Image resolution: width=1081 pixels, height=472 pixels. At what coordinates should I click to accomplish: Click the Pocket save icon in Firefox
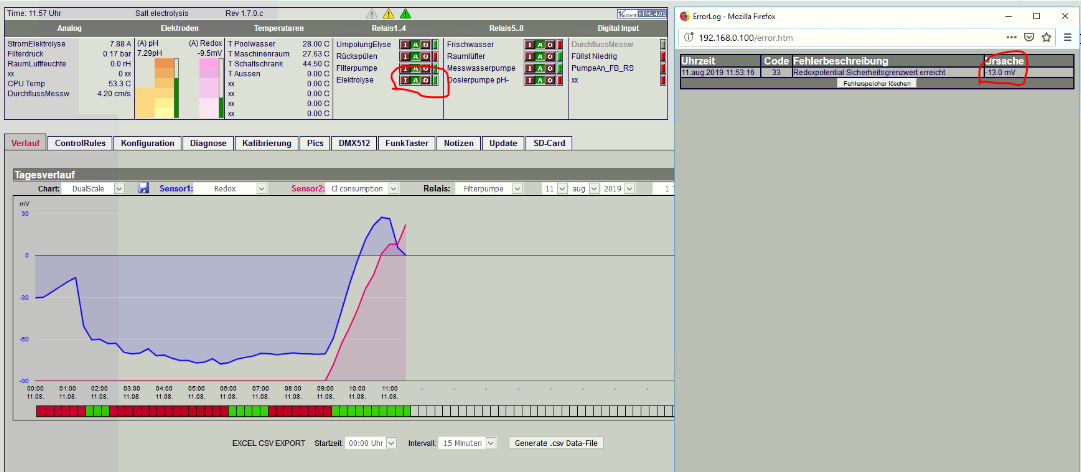(1029, 37)
